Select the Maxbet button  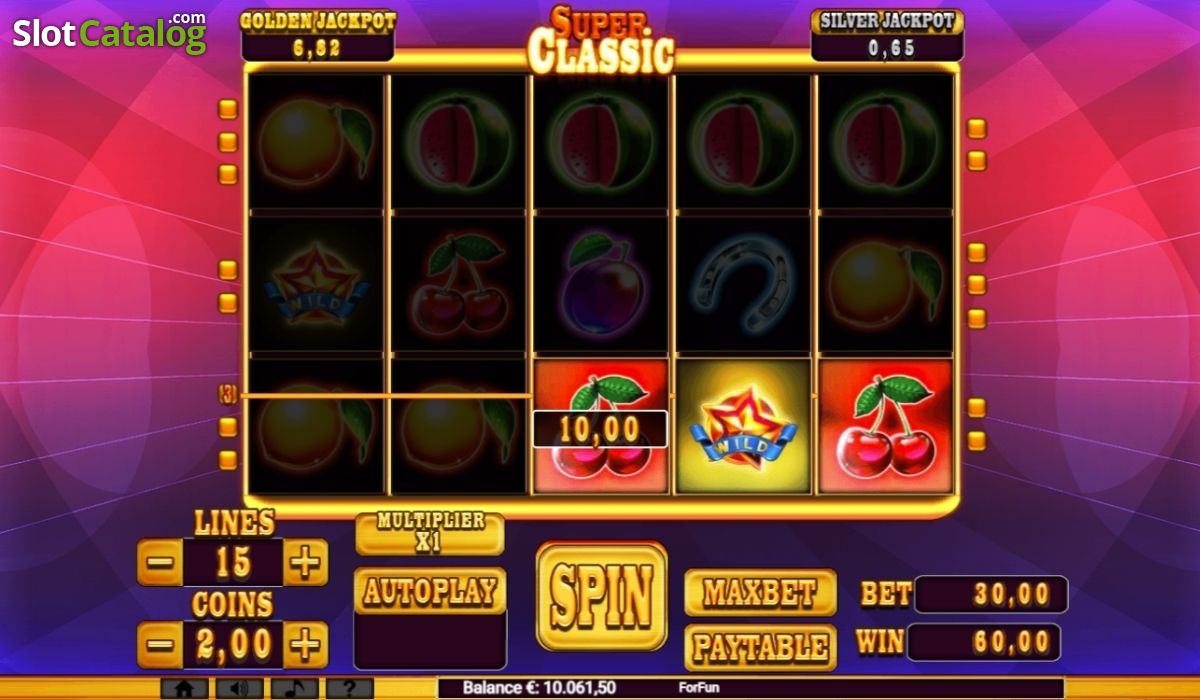point(760,592)
